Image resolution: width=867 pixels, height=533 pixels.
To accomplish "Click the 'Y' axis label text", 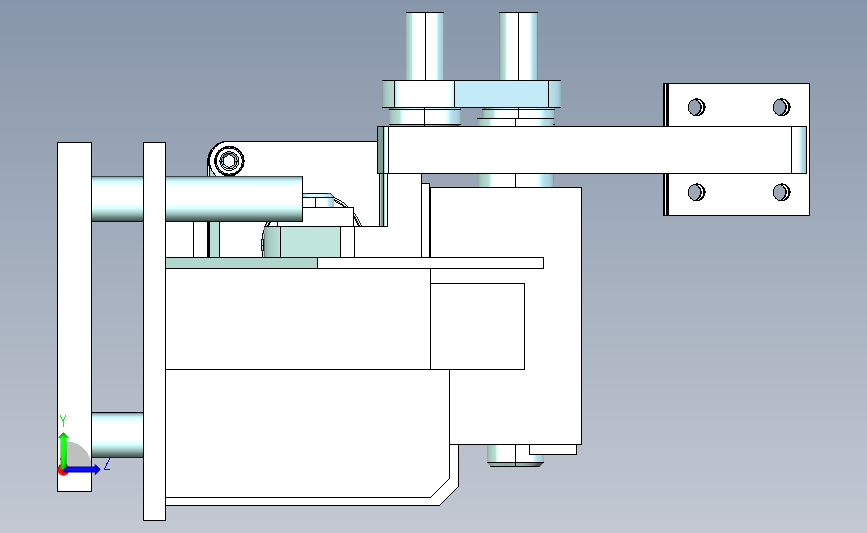I will point(62,421).
